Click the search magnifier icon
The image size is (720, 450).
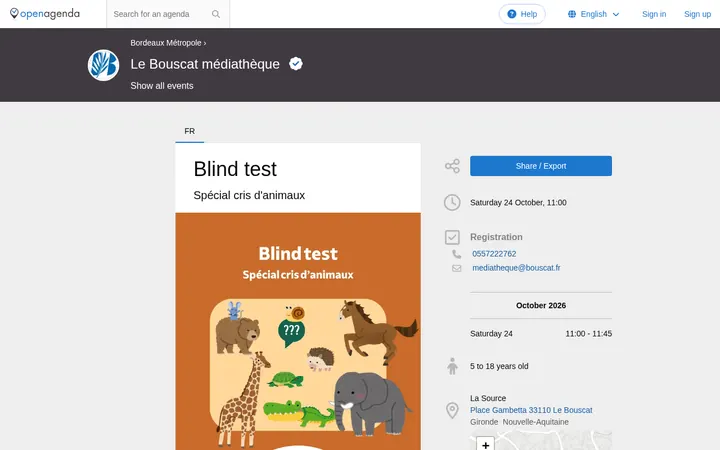[x=216, y=14]
